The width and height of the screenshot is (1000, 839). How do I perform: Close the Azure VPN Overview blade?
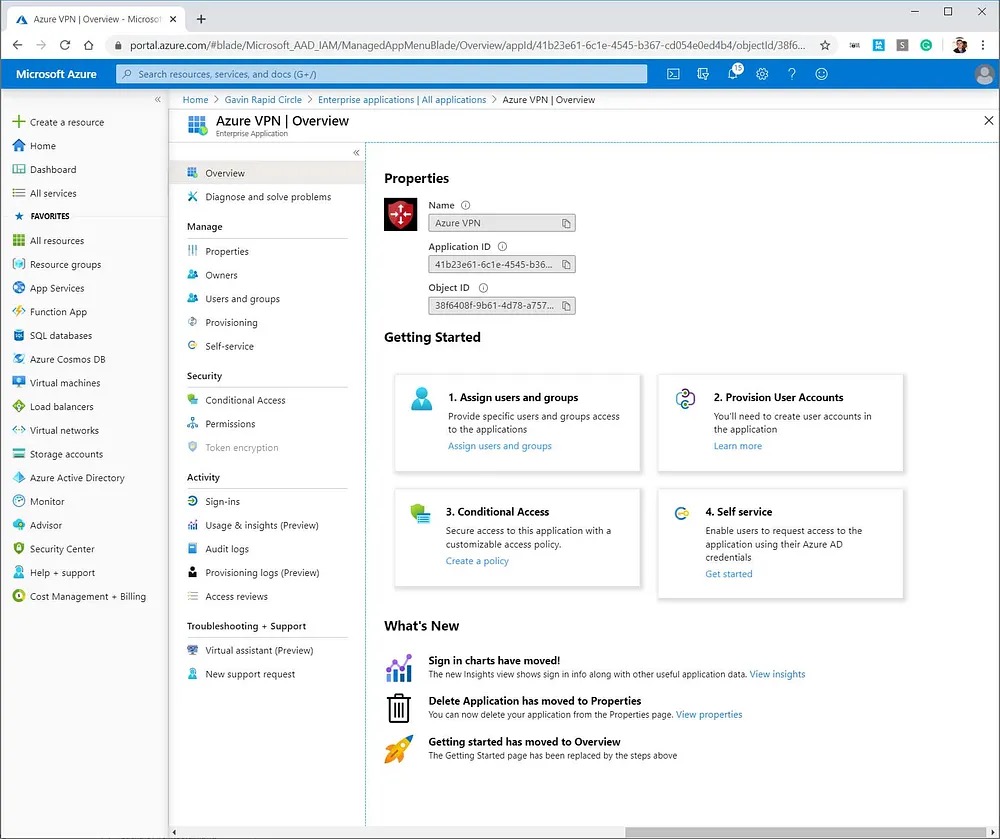(989, 120)
